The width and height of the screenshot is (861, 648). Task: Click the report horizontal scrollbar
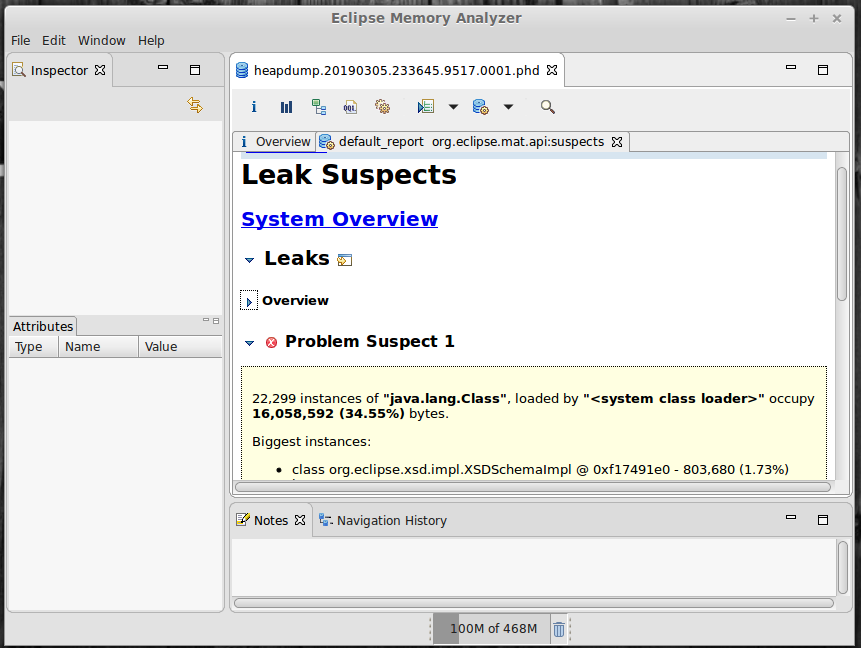click(533, 487)
